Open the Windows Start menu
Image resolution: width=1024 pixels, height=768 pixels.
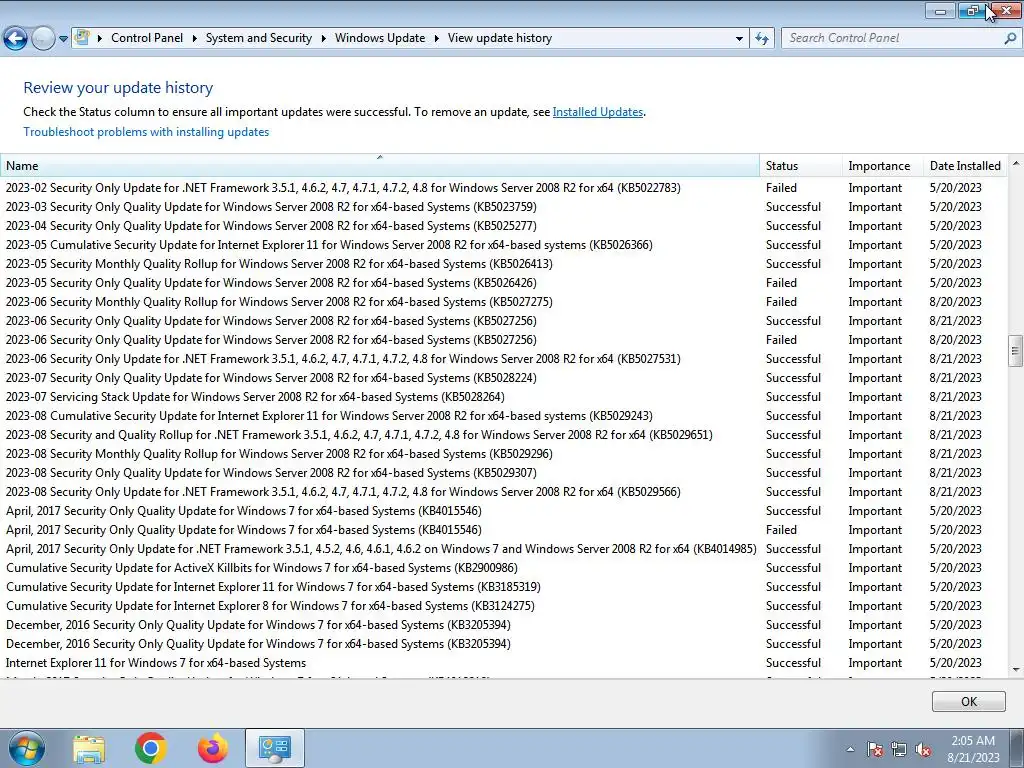pos(26,748)
